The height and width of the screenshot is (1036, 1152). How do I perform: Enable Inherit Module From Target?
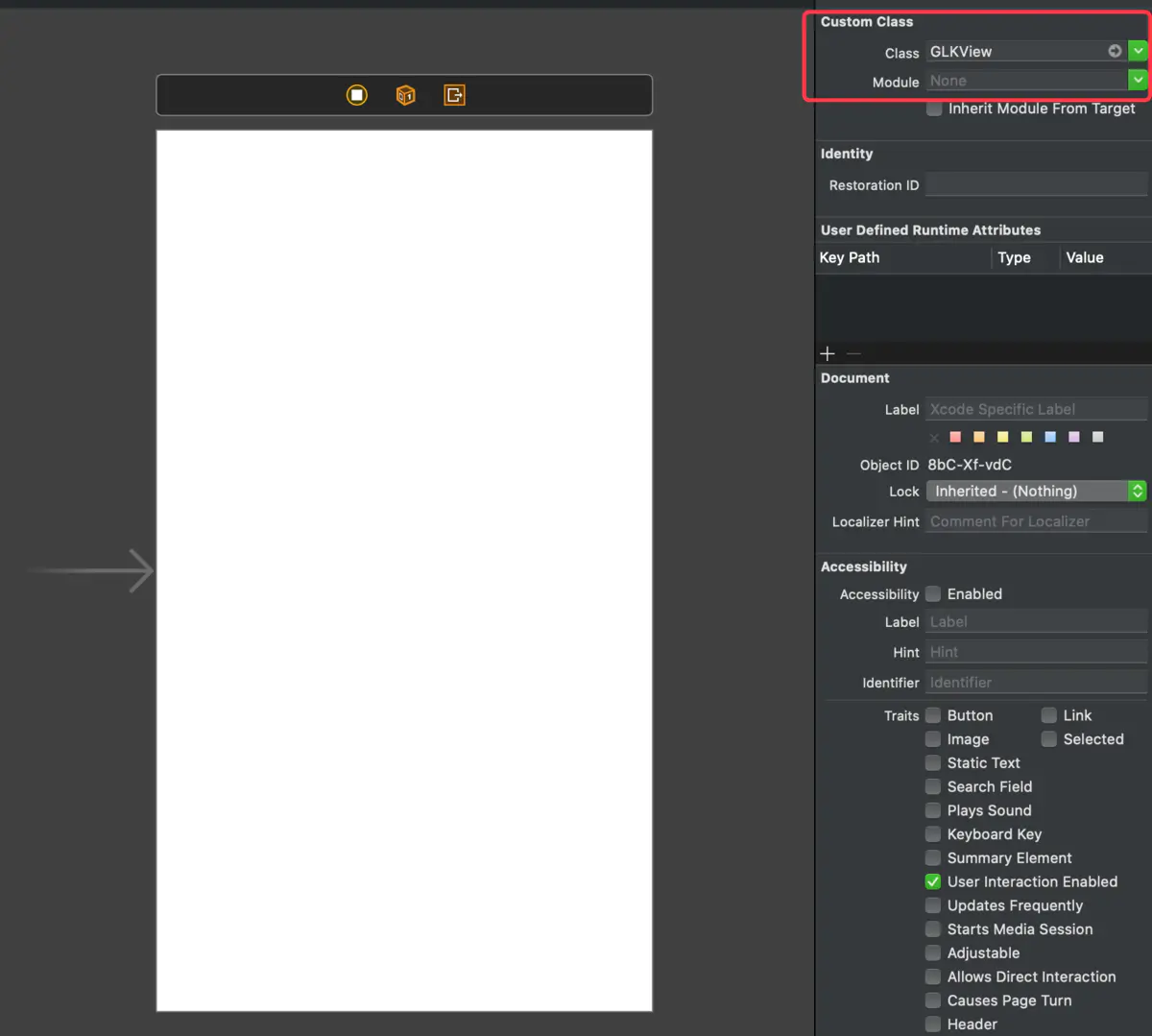point(934,108)
